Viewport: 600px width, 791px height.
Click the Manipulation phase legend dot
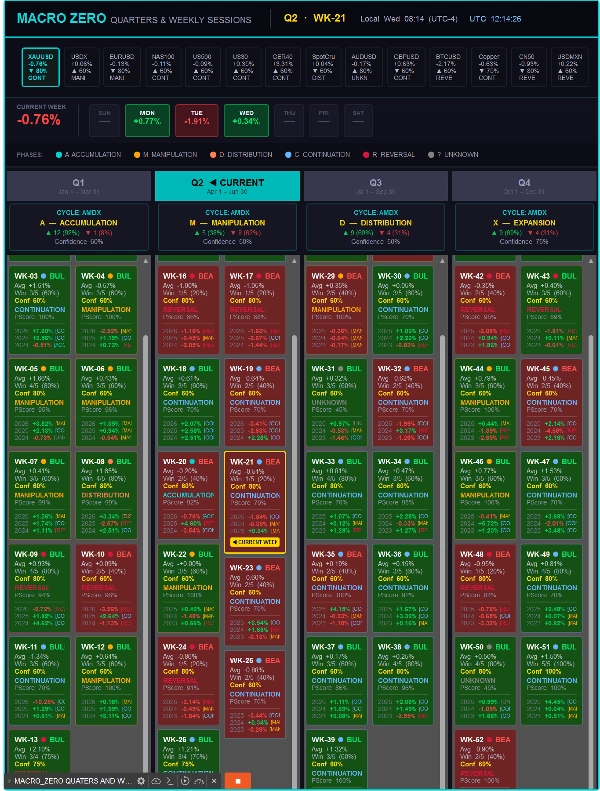pos(137,155)
